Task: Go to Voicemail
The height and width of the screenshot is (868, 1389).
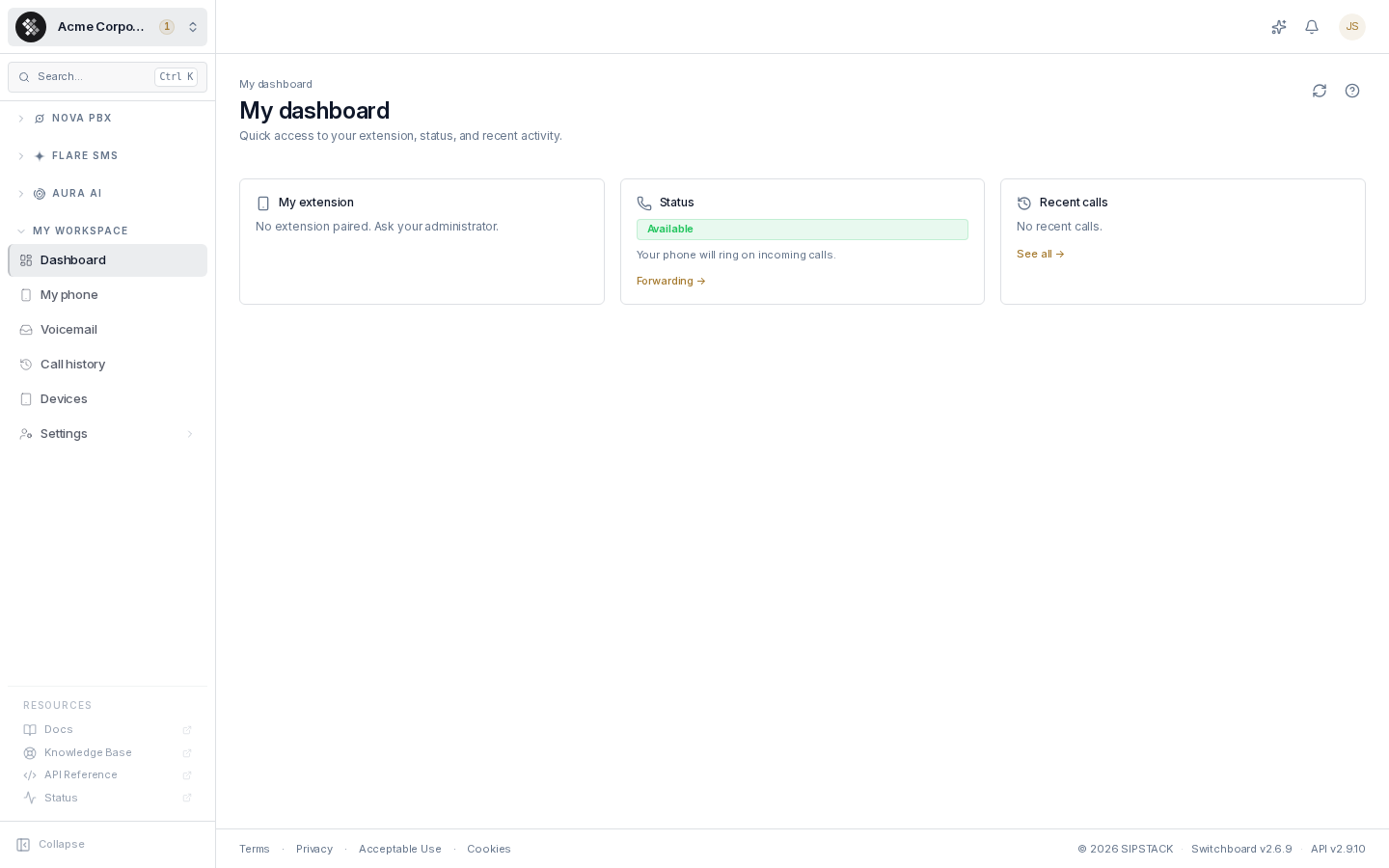Action: pyautogui.click(x=108, y=330)
